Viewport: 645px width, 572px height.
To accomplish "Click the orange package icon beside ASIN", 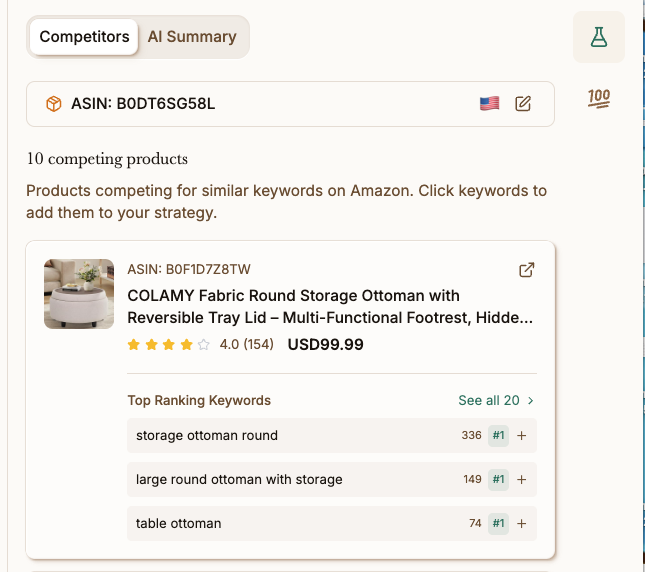I will tap(53, 104).
